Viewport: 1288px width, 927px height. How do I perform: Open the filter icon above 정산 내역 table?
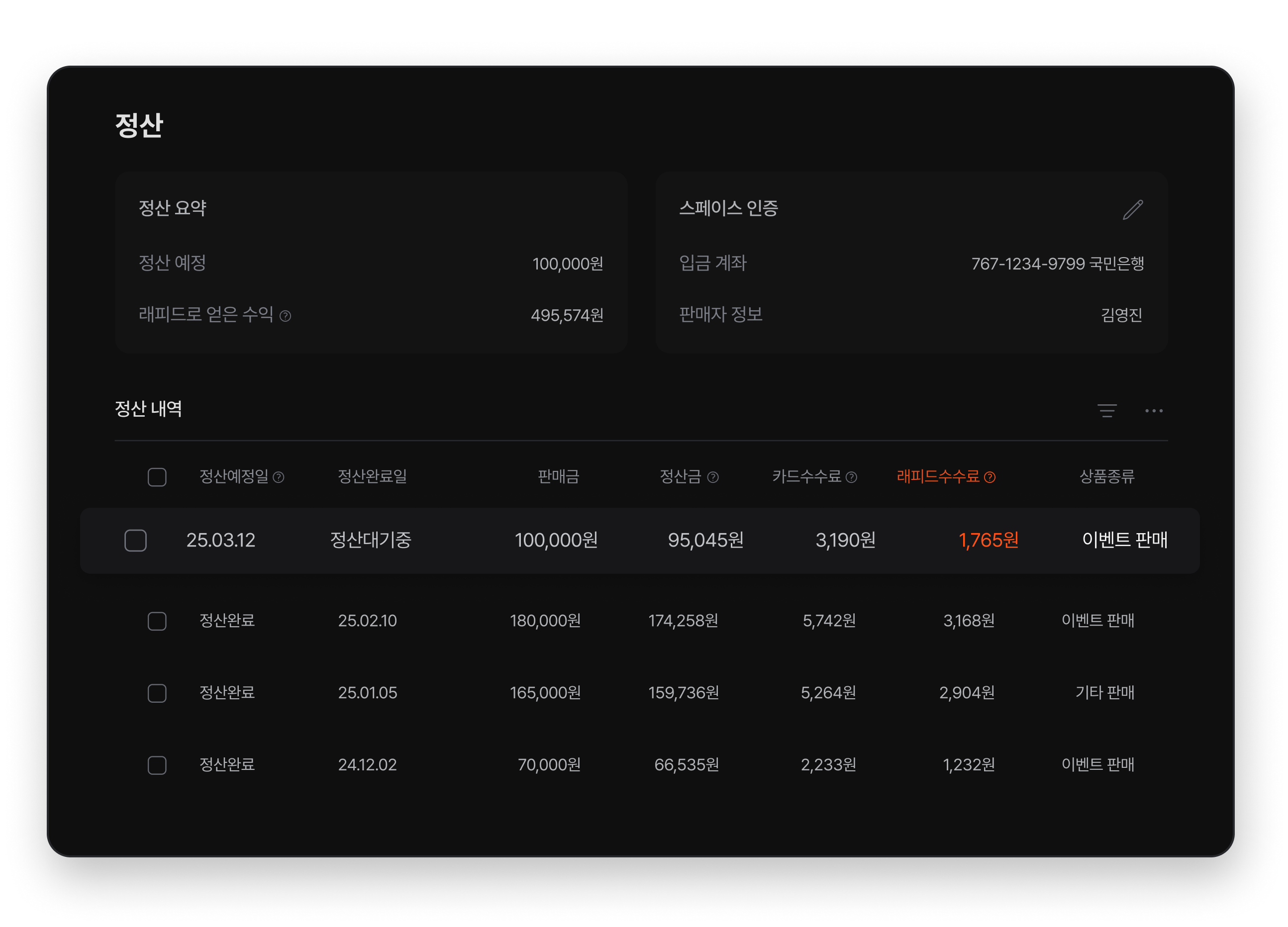click(1106, 410)
